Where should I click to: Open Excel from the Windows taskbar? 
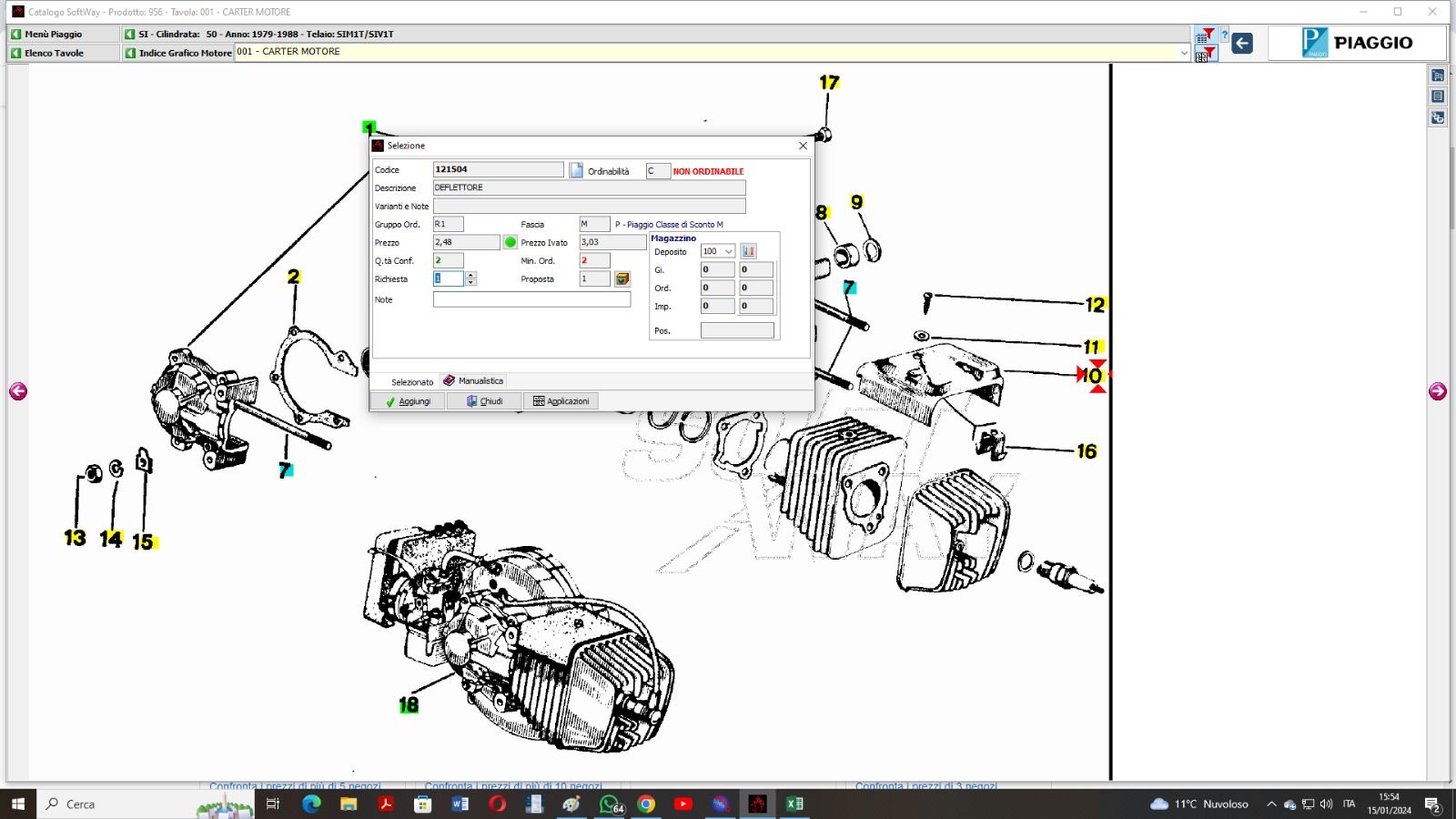point(794,804)
